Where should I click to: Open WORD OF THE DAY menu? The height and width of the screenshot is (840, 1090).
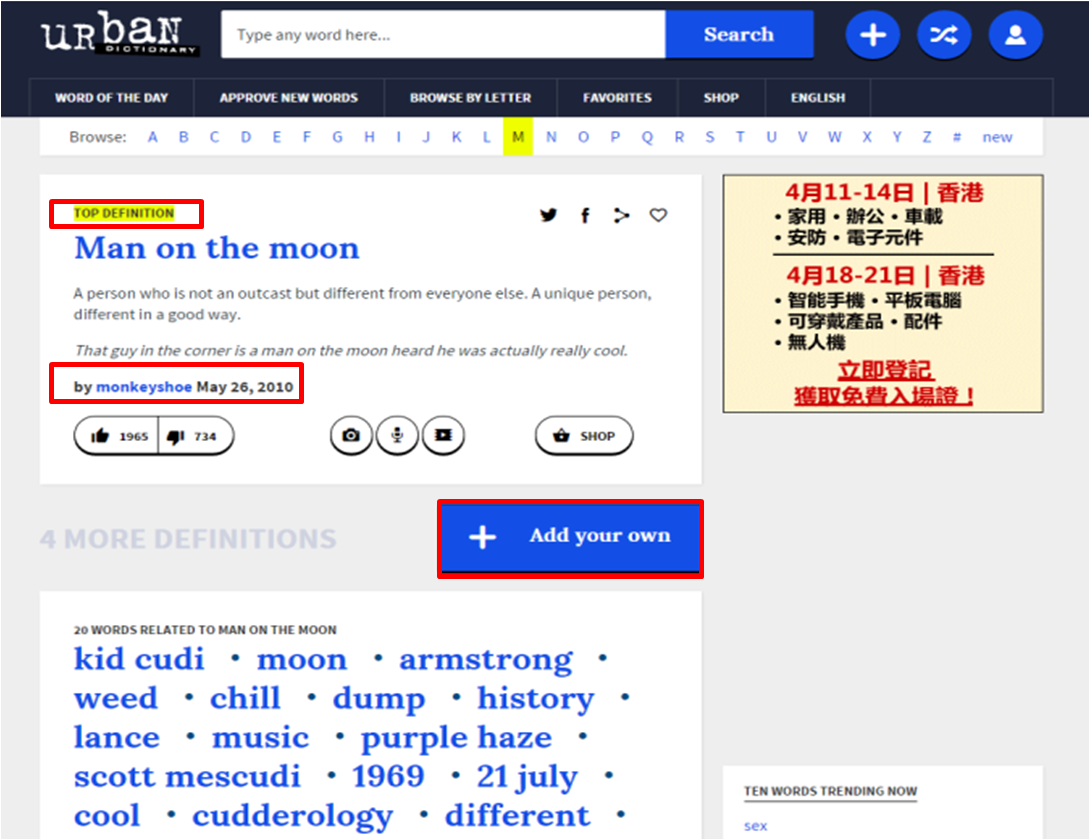pyautogui.click(x=111, y=98)
